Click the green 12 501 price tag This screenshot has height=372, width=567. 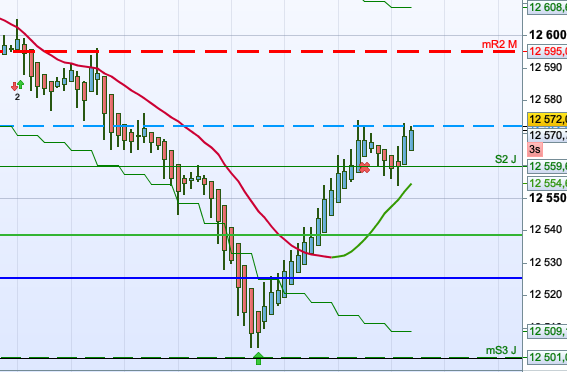tap(547, 358)
